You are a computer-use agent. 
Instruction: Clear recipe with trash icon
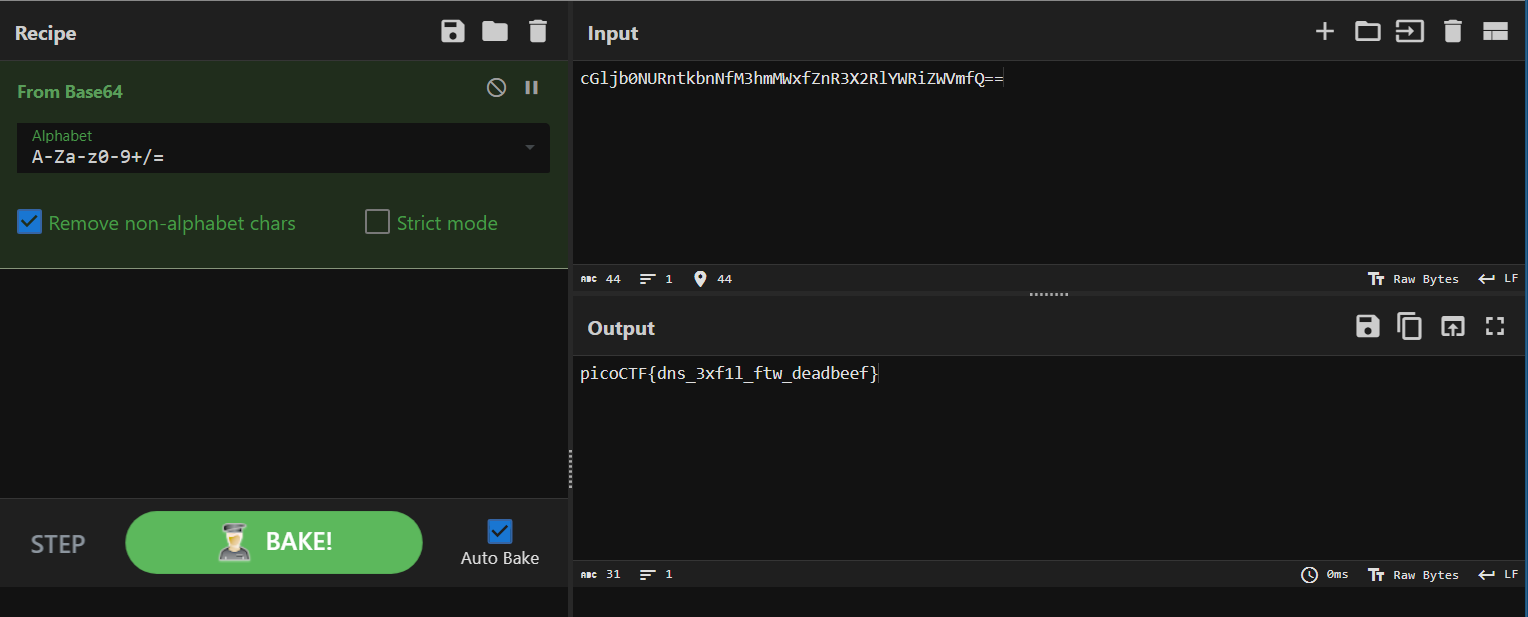(538, 32)
